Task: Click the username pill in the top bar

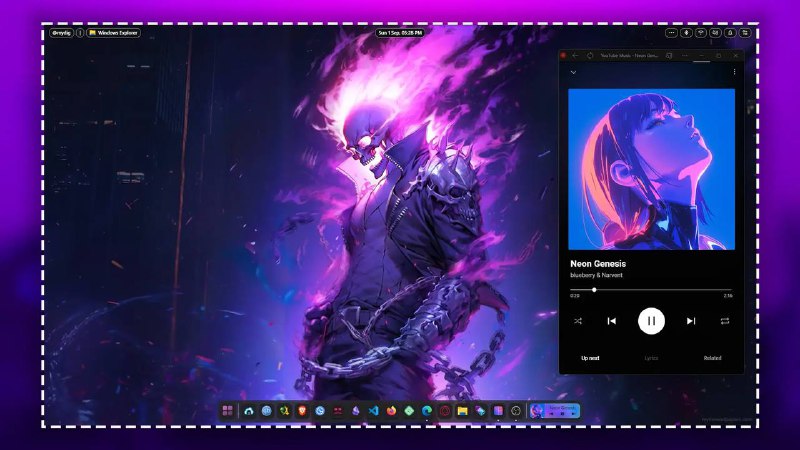Action: click(61, 33)
